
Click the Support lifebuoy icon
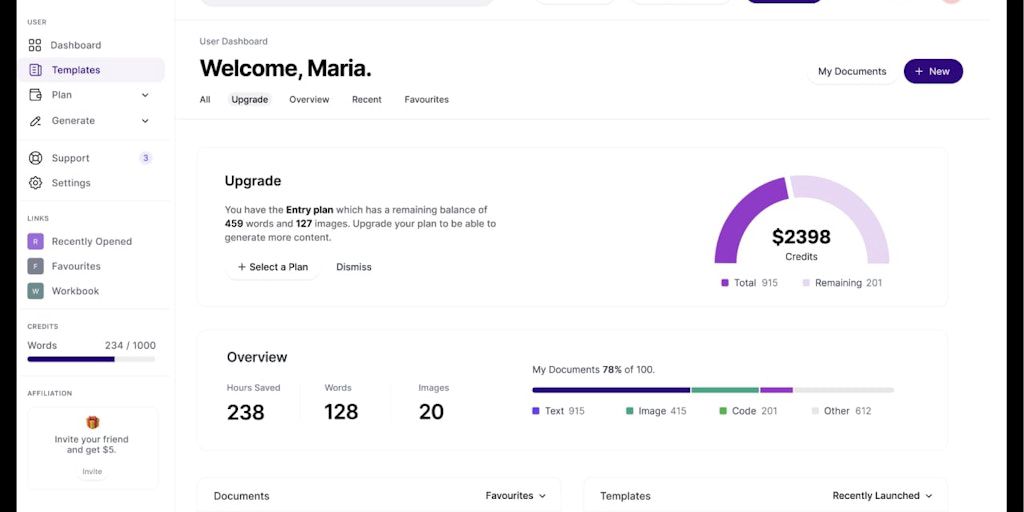[x=35, y=158]
